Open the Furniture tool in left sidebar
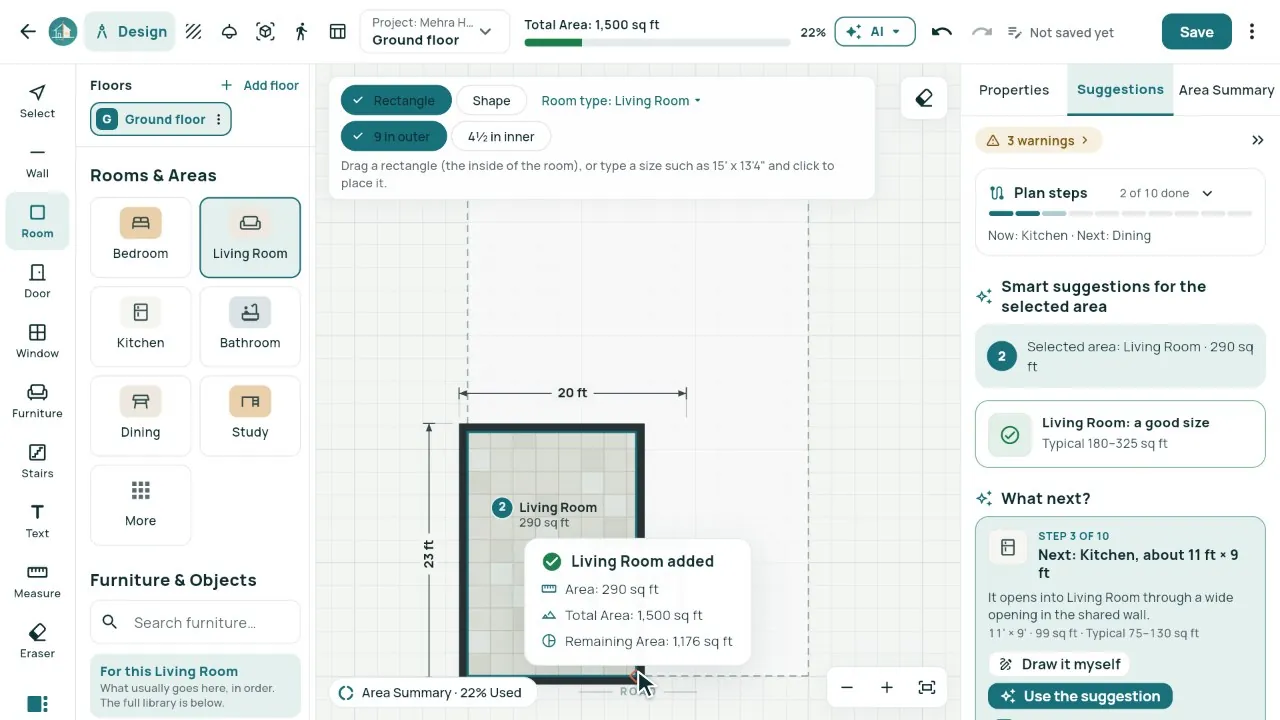The image size is (1280, 720). click(x=37, y=402)
